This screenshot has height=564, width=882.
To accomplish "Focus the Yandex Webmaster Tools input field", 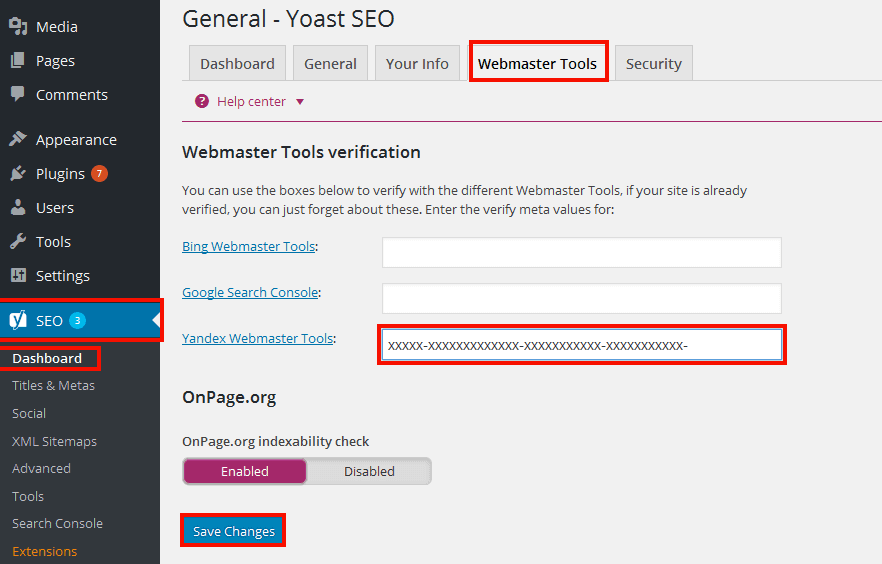I will (x=582, y=345).
